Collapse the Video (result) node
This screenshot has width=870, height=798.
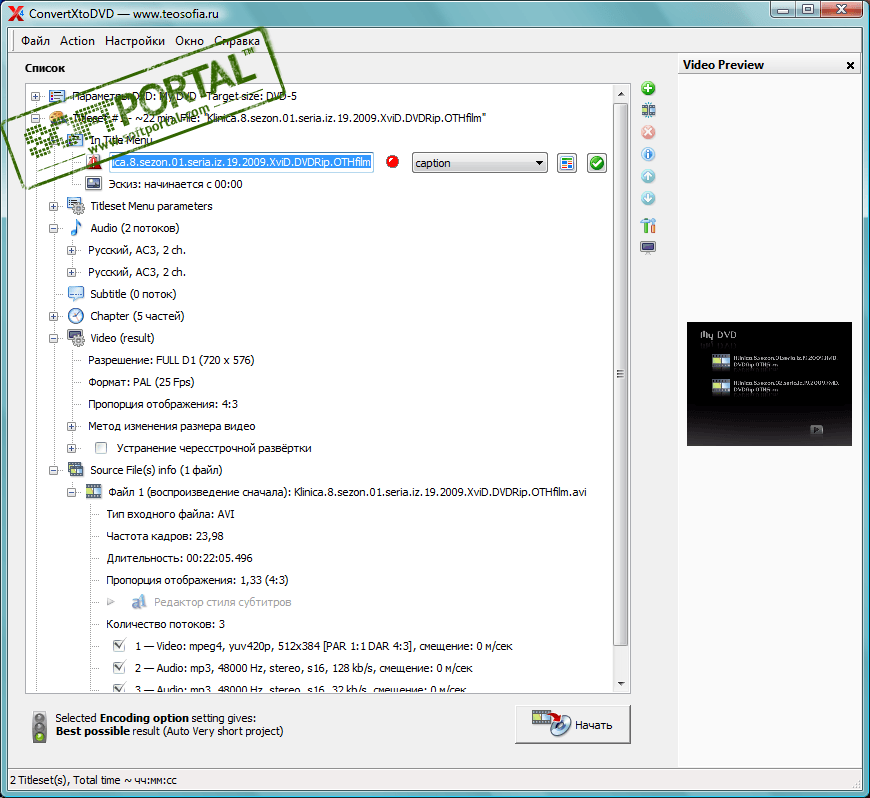[x=53, y=339]
